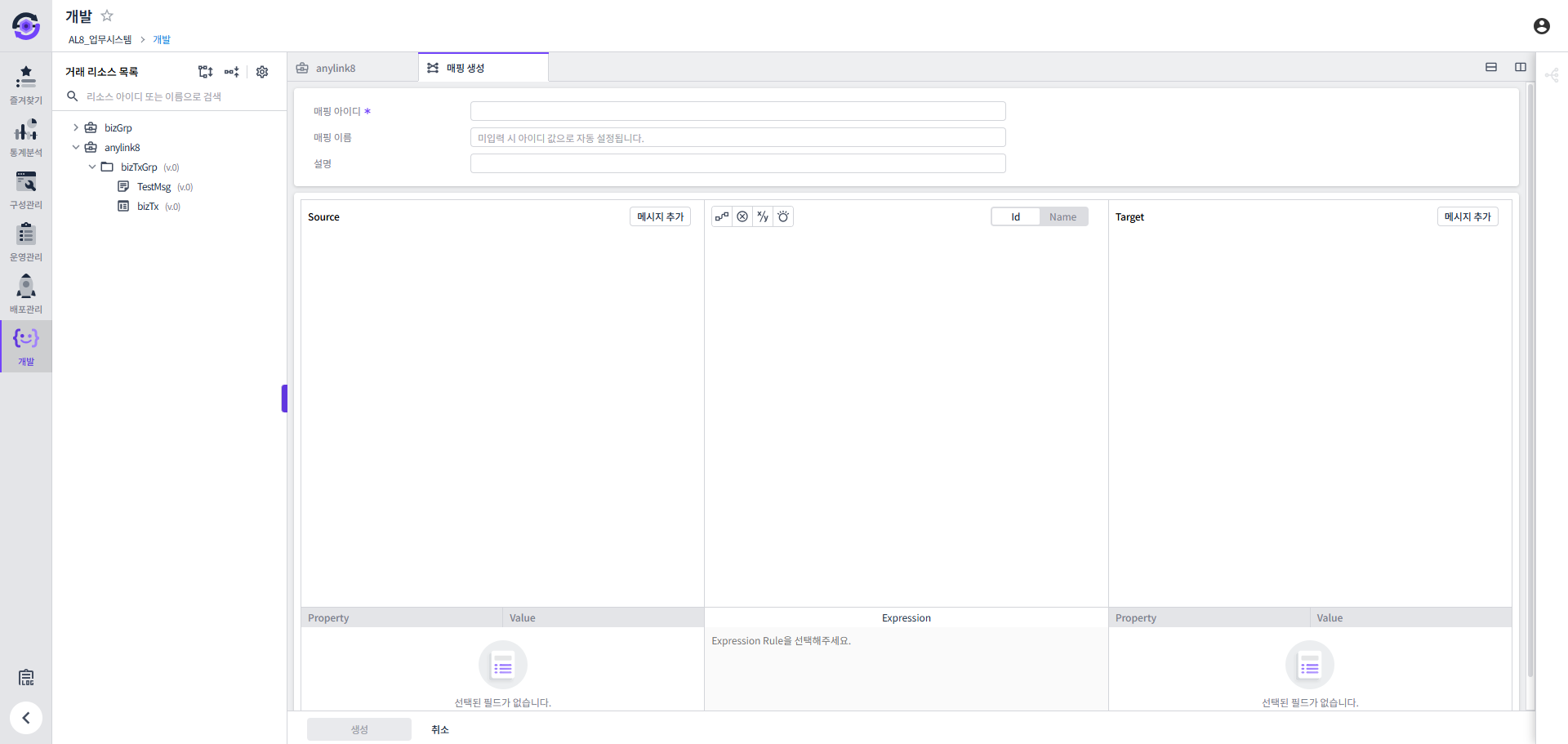Open resource list settings gear
Viewport: 1568px width, 744px height.
click(x=262, y=72)
